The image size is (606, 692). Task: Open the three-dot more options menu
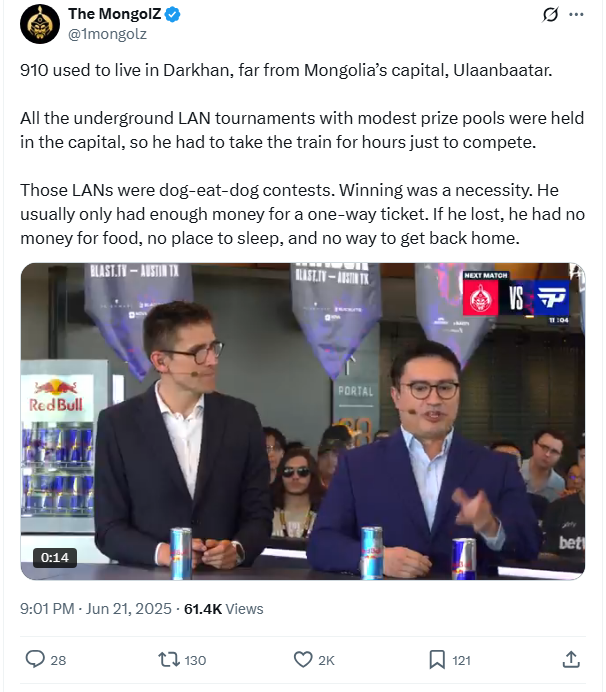point(576,15)
